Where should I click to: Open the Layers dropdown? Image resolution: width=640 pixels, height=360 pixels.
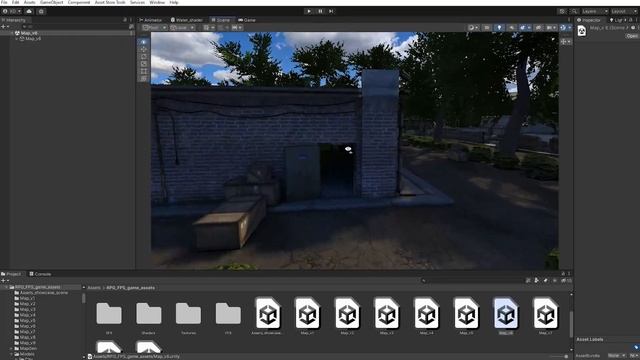[595, 11]
